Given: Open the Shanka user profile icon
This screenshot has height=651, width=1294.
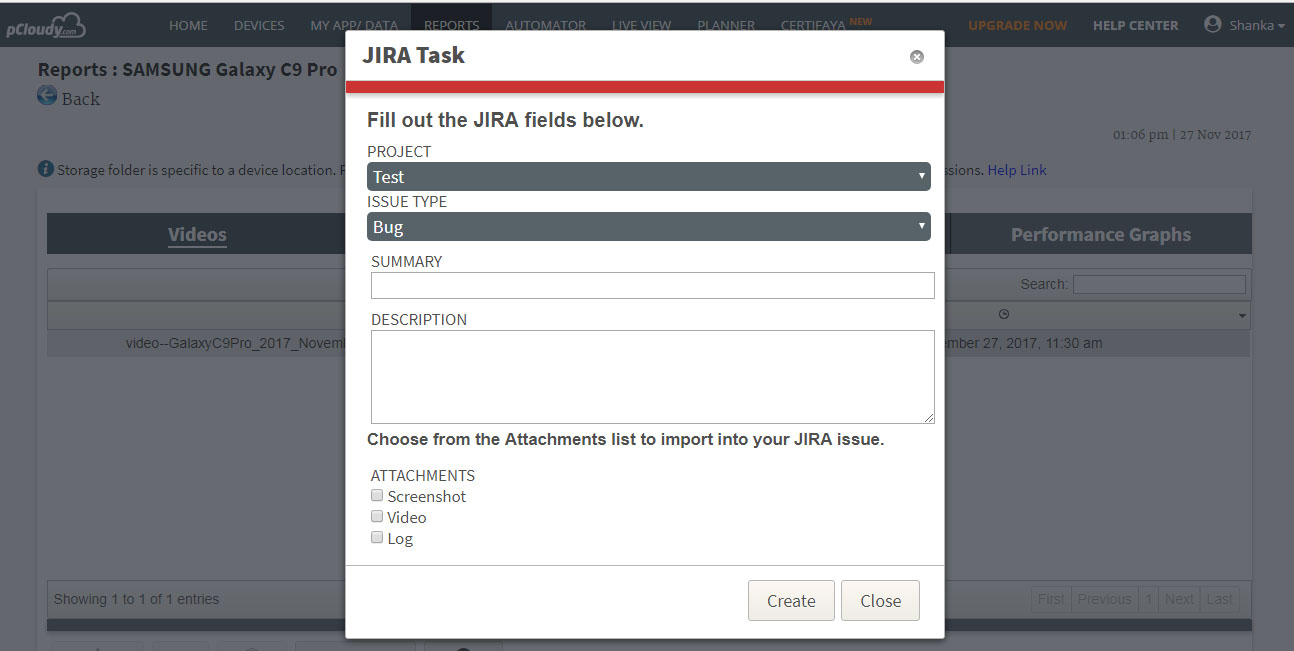Looking at the screenshot, I should point(1213,24).
